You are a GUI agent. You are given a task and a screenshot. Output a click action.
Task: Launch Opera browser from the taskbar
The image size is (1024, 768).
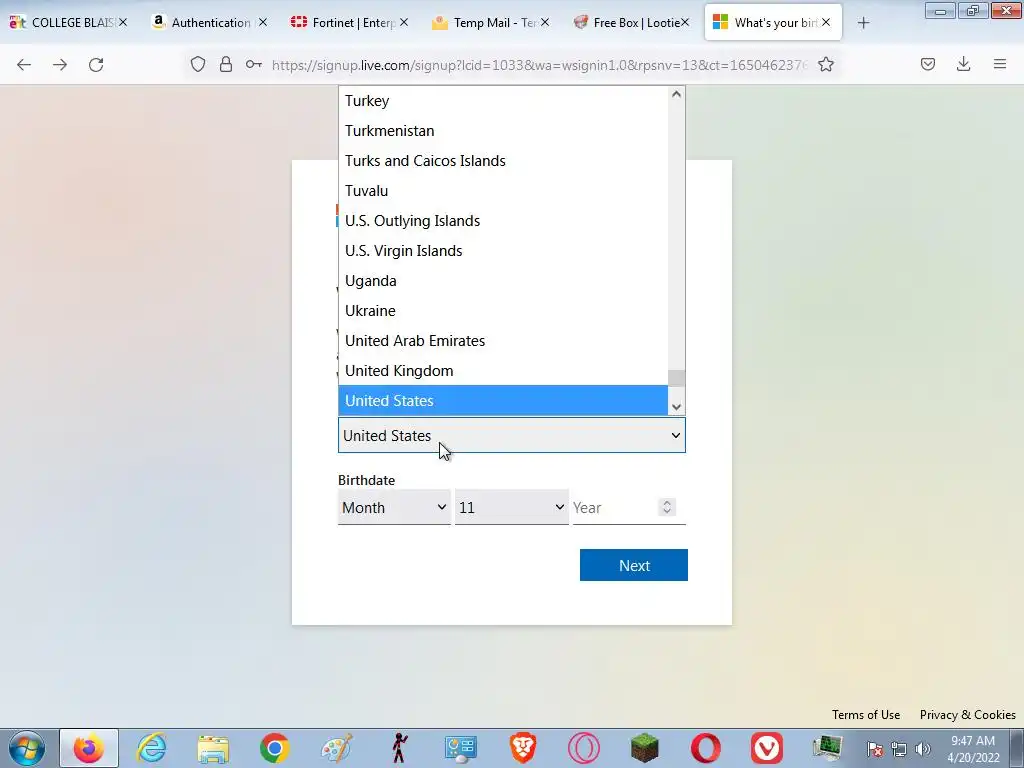point(706,748)
